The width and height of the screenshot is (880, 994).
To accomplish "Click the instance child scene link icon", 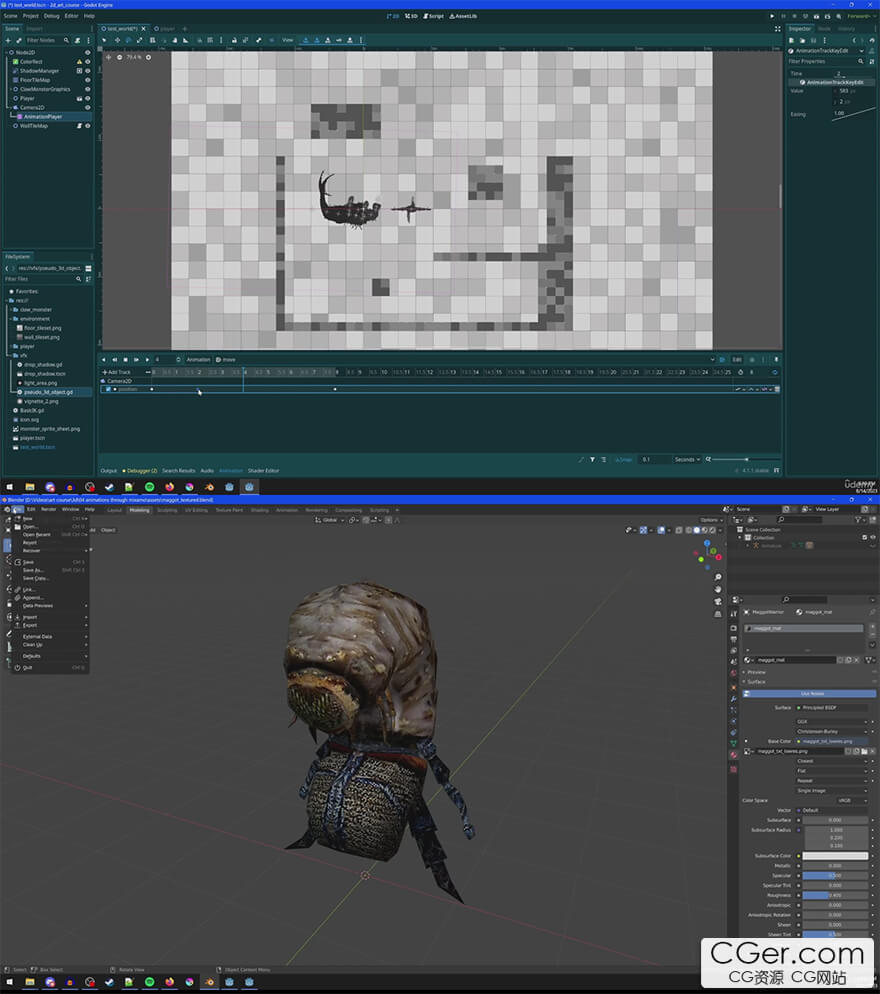I will point(18,40).
